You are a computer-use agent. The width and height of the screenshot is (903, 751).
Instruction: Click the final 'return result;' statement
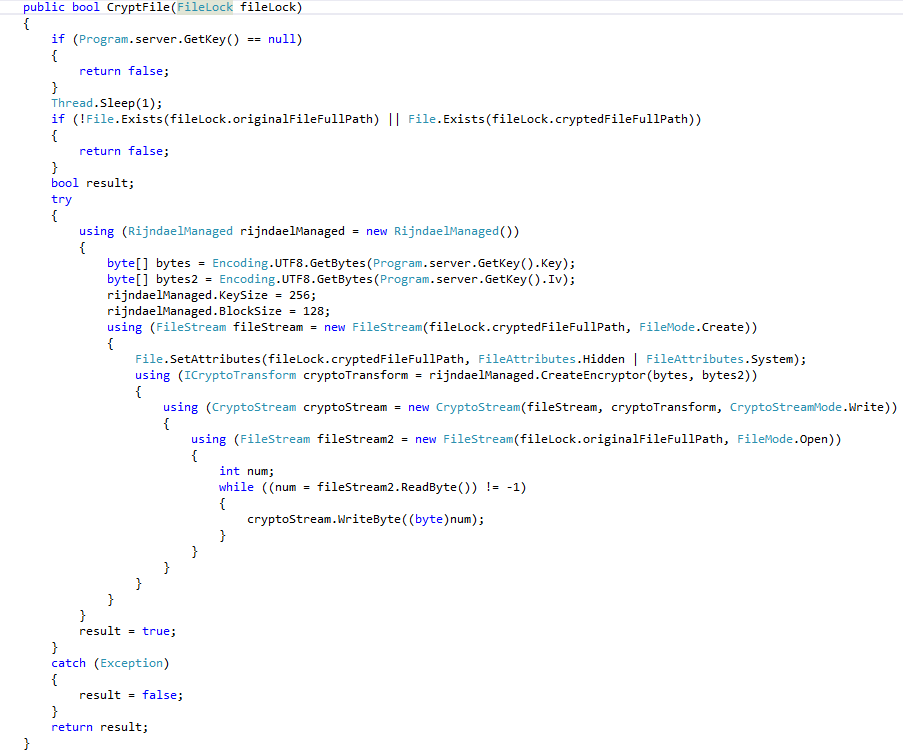click(100, 727)
